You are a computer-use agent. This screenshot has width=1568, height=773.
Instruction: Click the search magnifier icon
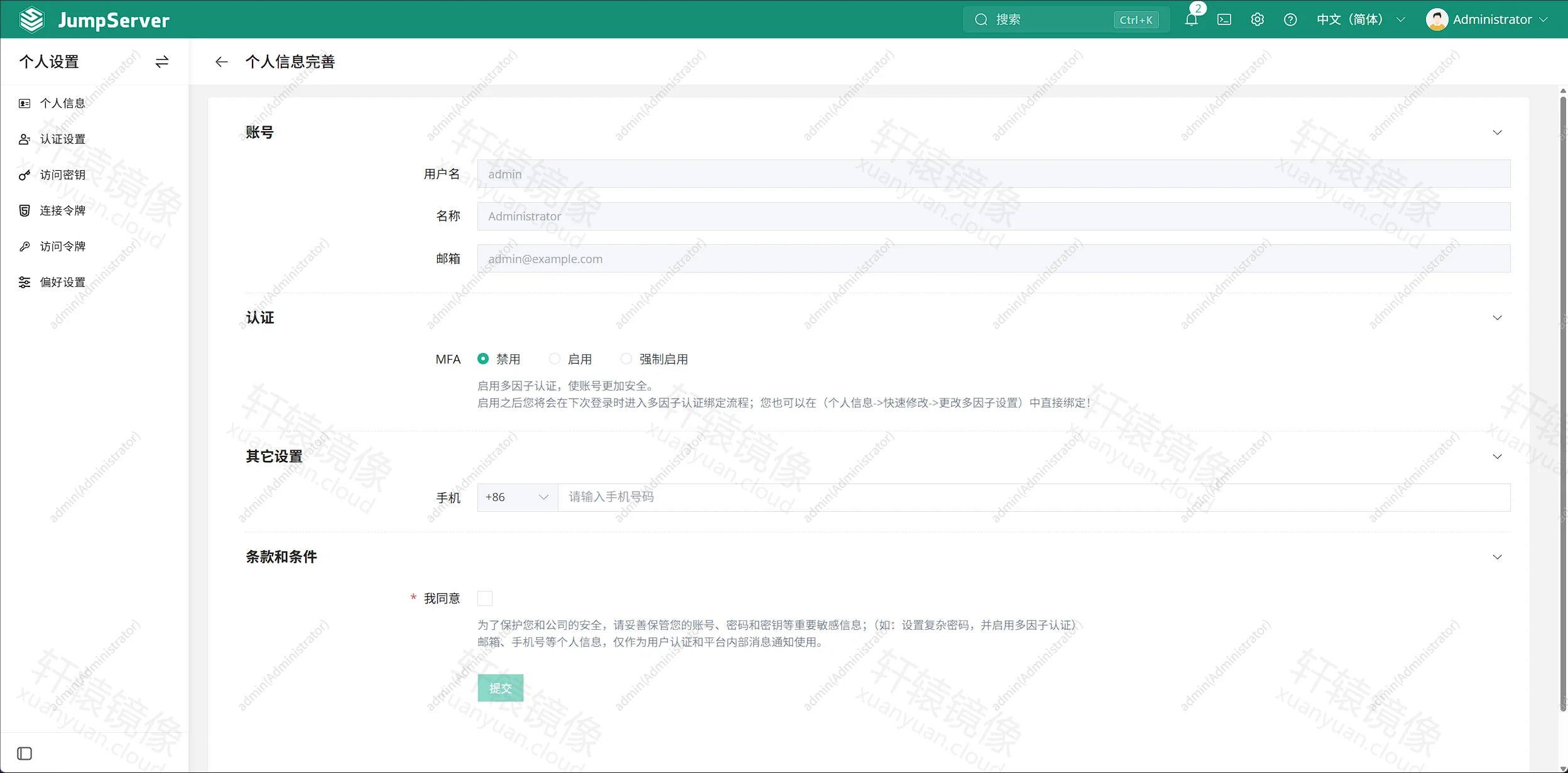click(981, 19)
